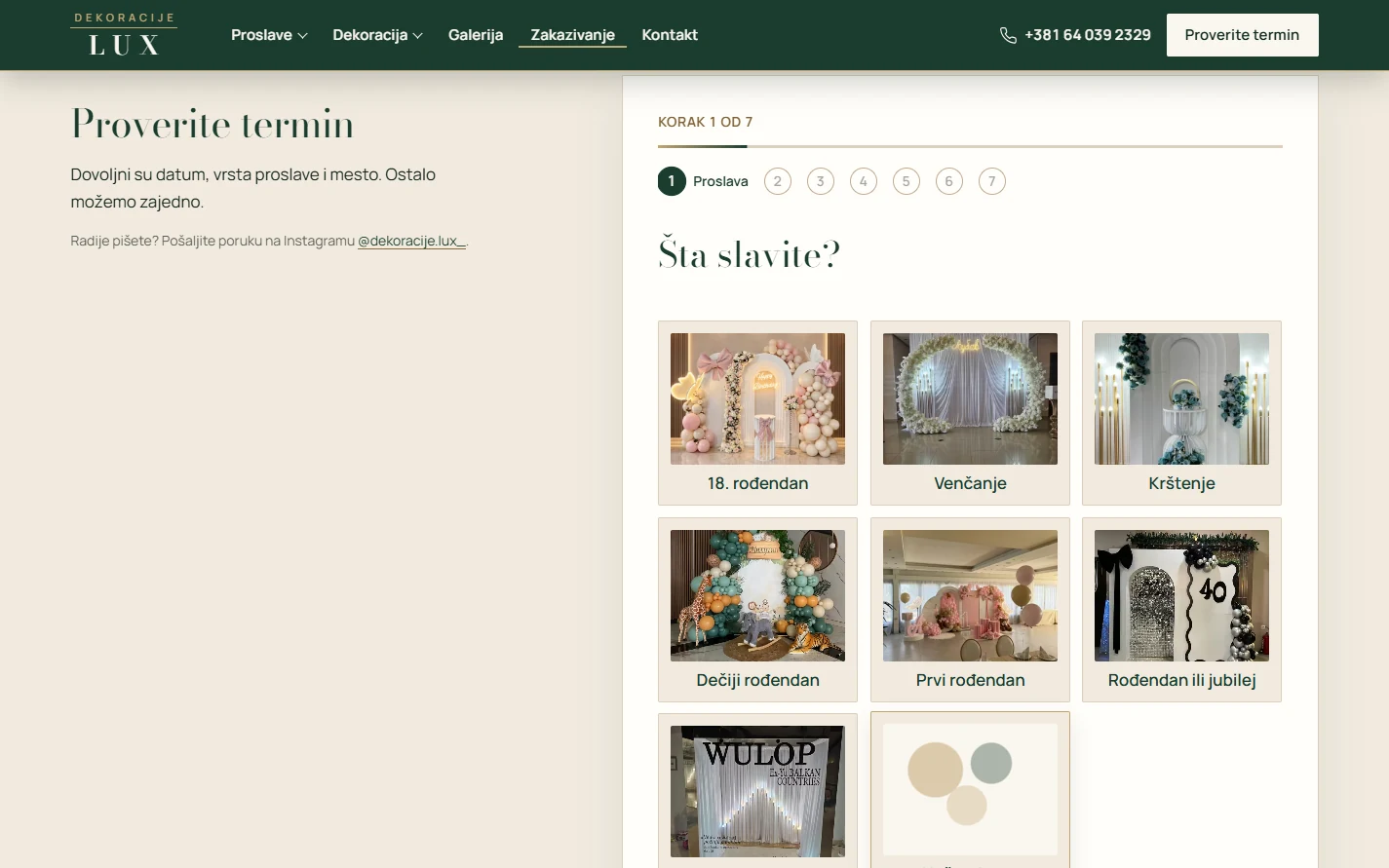Call the number +381 64 039 2329
This screenshot has height=868, width=1389.
1088,35
